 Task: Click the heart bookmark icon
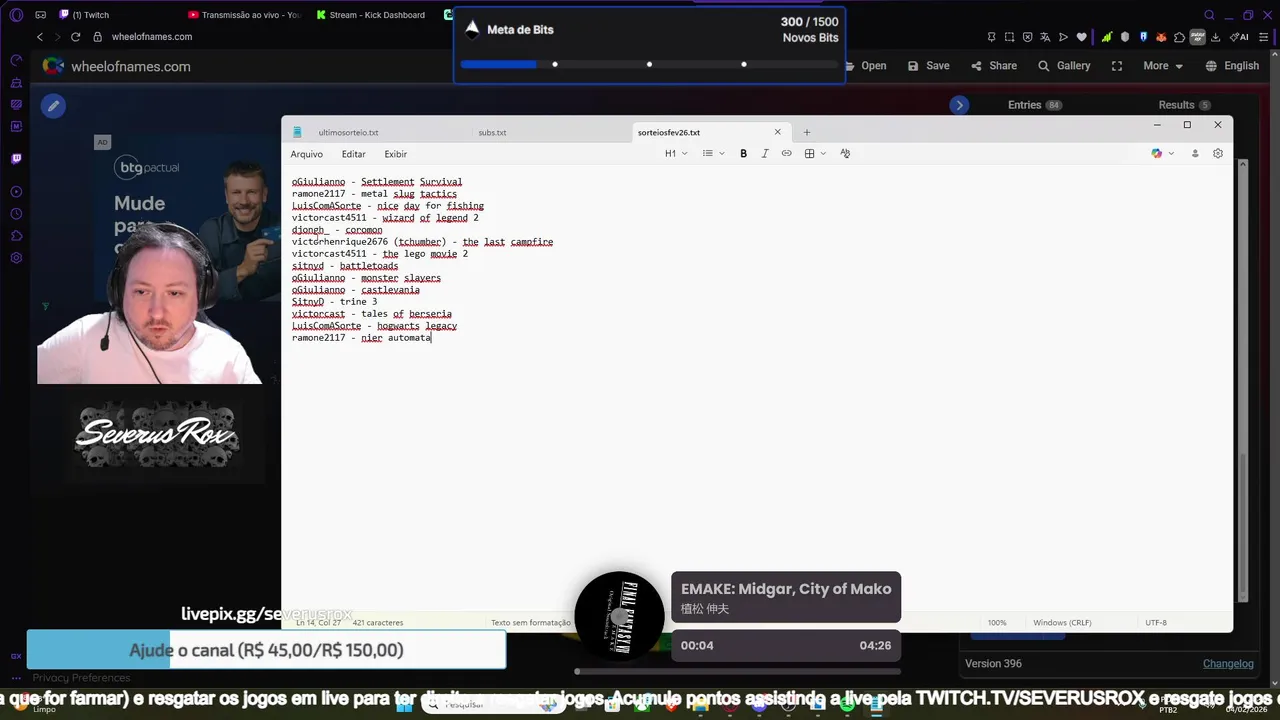(x=1081, y=37)
